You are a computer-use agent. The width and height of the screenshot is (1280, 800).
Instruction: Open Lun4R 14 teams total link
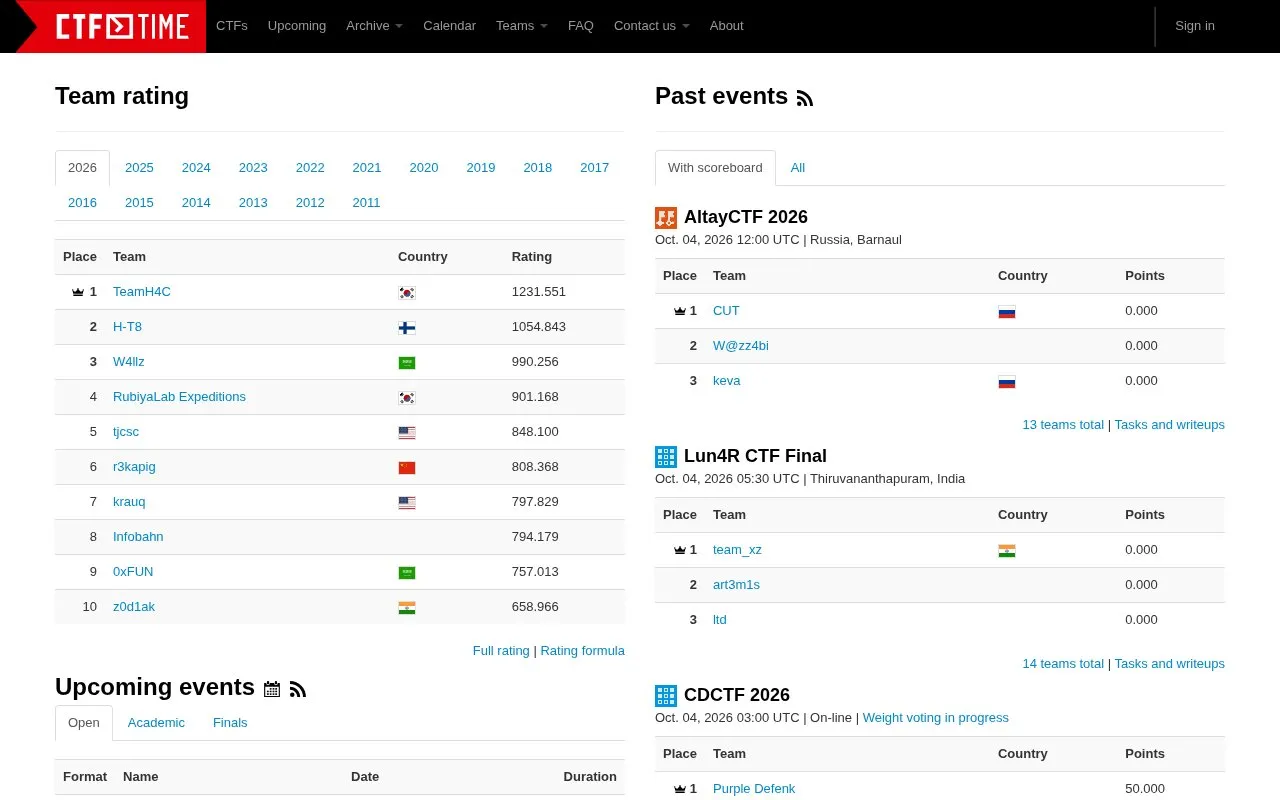click(x=1063, y=664)
